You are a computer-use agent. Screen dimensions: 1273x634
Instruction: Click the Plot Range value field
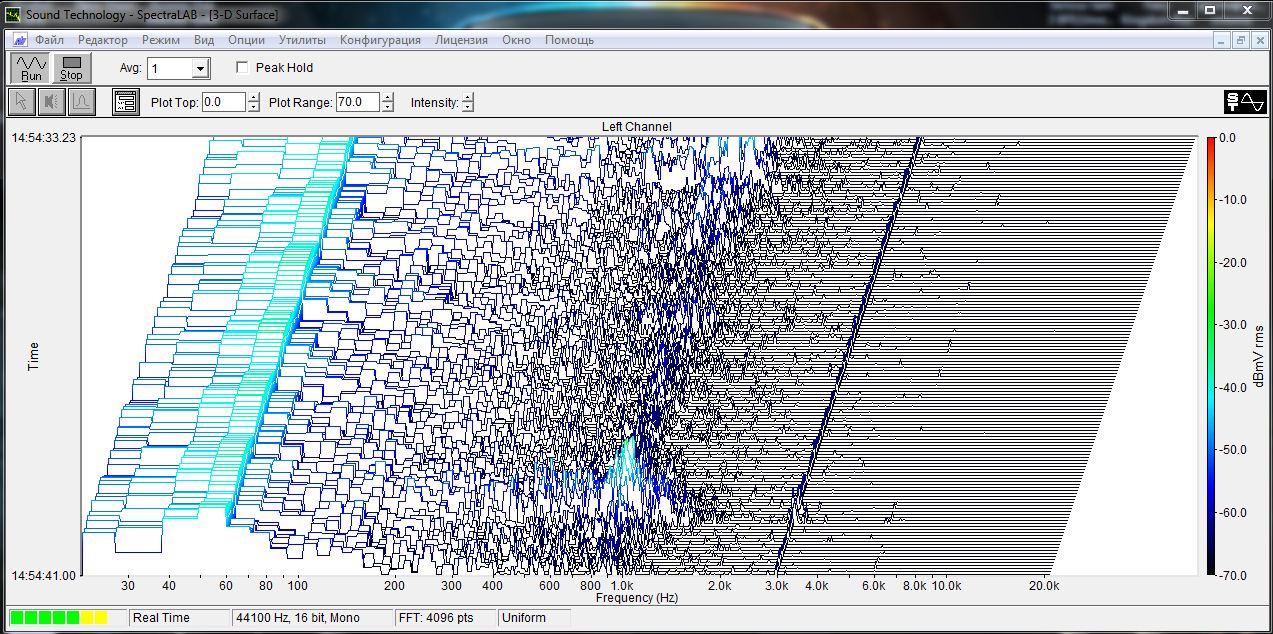(x=357, y=102)
